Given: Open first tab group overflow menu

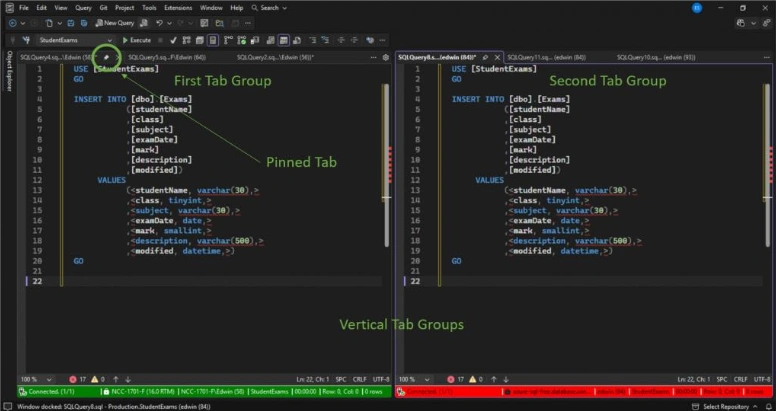Looking at the screenshot, I should 374,57.
